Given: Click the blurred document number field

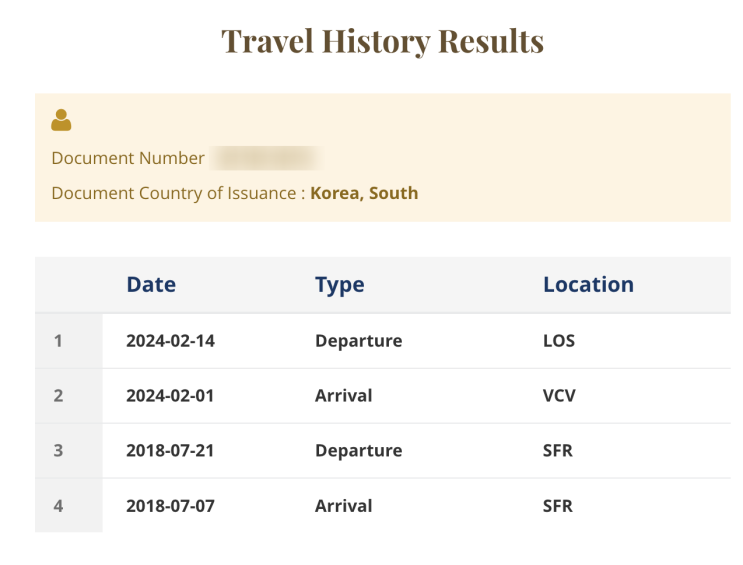Looking at the screenshot, I should pyautogui.click(x=266, y=158).
